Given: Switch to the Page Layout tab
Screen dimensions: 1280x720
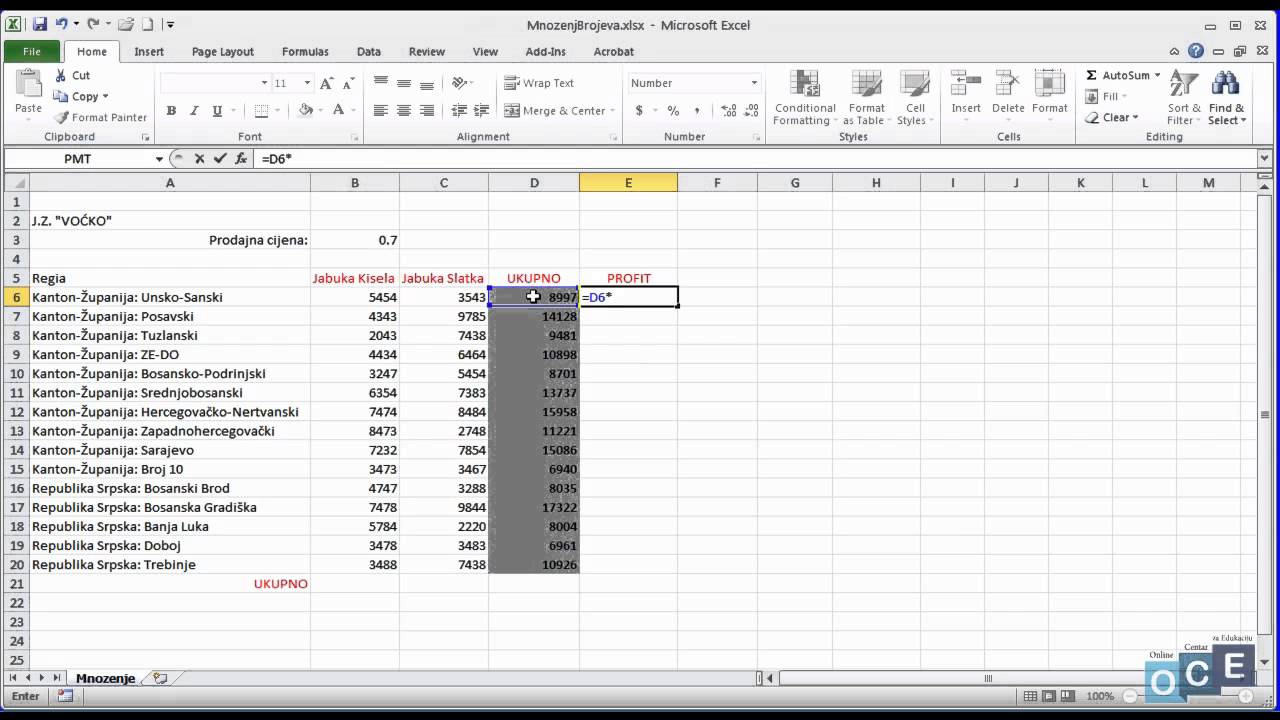Looking at the screenshot, I should coord(222,52).
